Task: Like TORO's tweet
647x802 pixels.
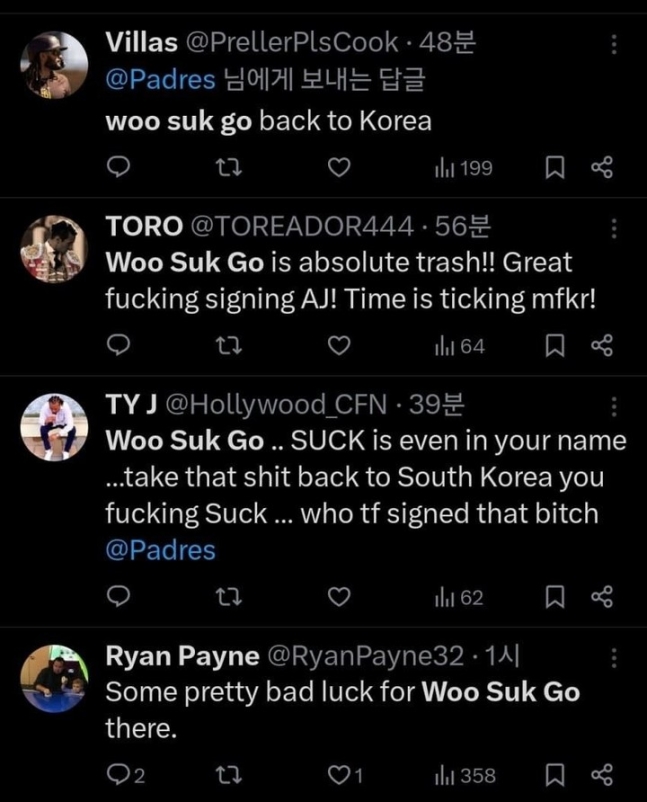Action: click(x=340, y=346)
